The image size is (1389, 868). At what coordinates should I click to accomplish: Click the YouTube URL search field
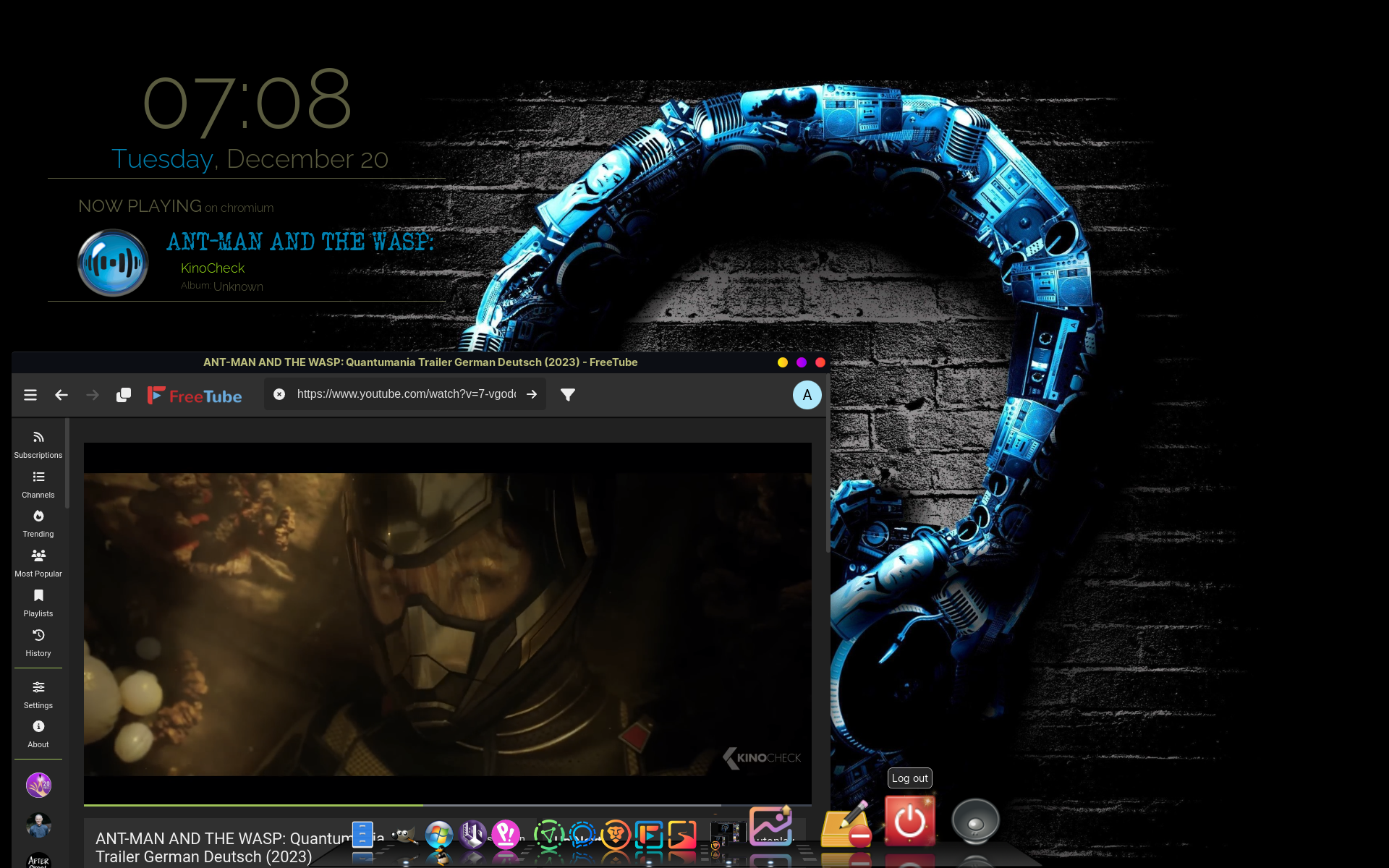click(406, 394)
